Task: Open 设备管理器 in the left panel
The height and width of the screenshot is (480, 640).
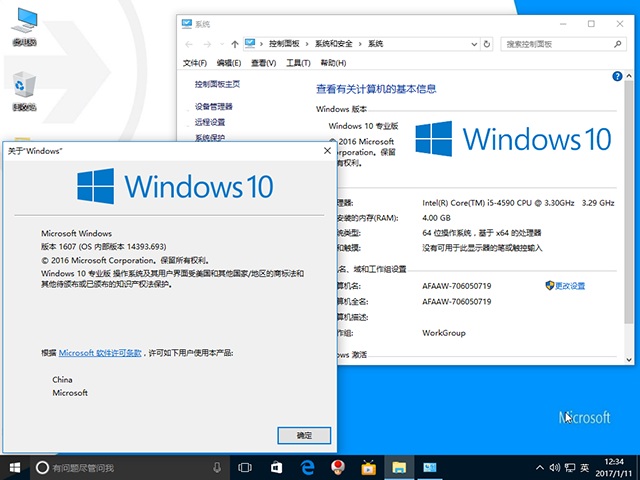Action: point(214,106)
